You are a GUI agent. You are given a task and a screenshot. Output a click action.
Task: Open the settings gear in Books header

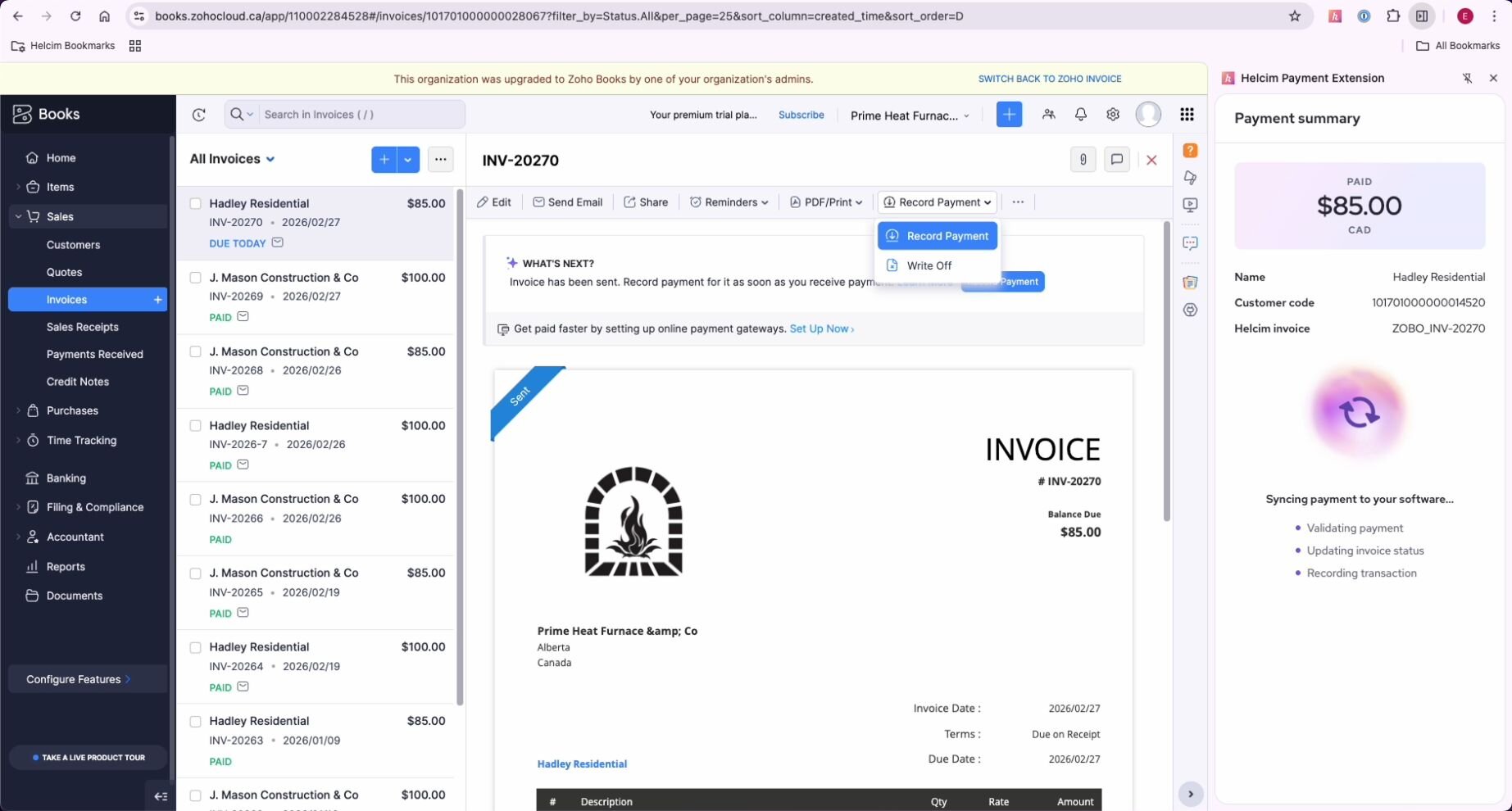click(x=1112, y=115)
